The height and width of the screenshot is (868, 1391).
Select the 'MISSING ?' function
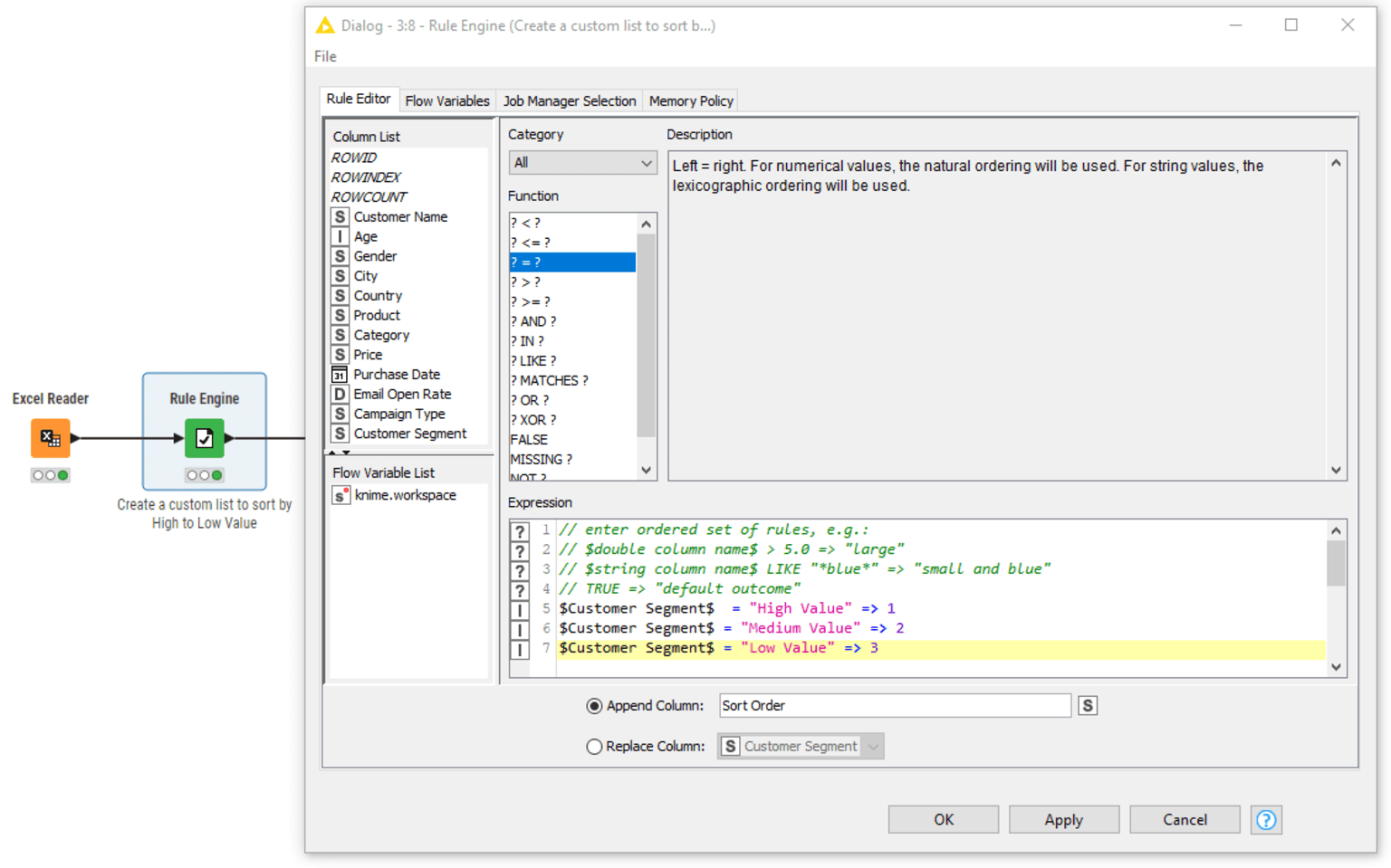[572, 460]
